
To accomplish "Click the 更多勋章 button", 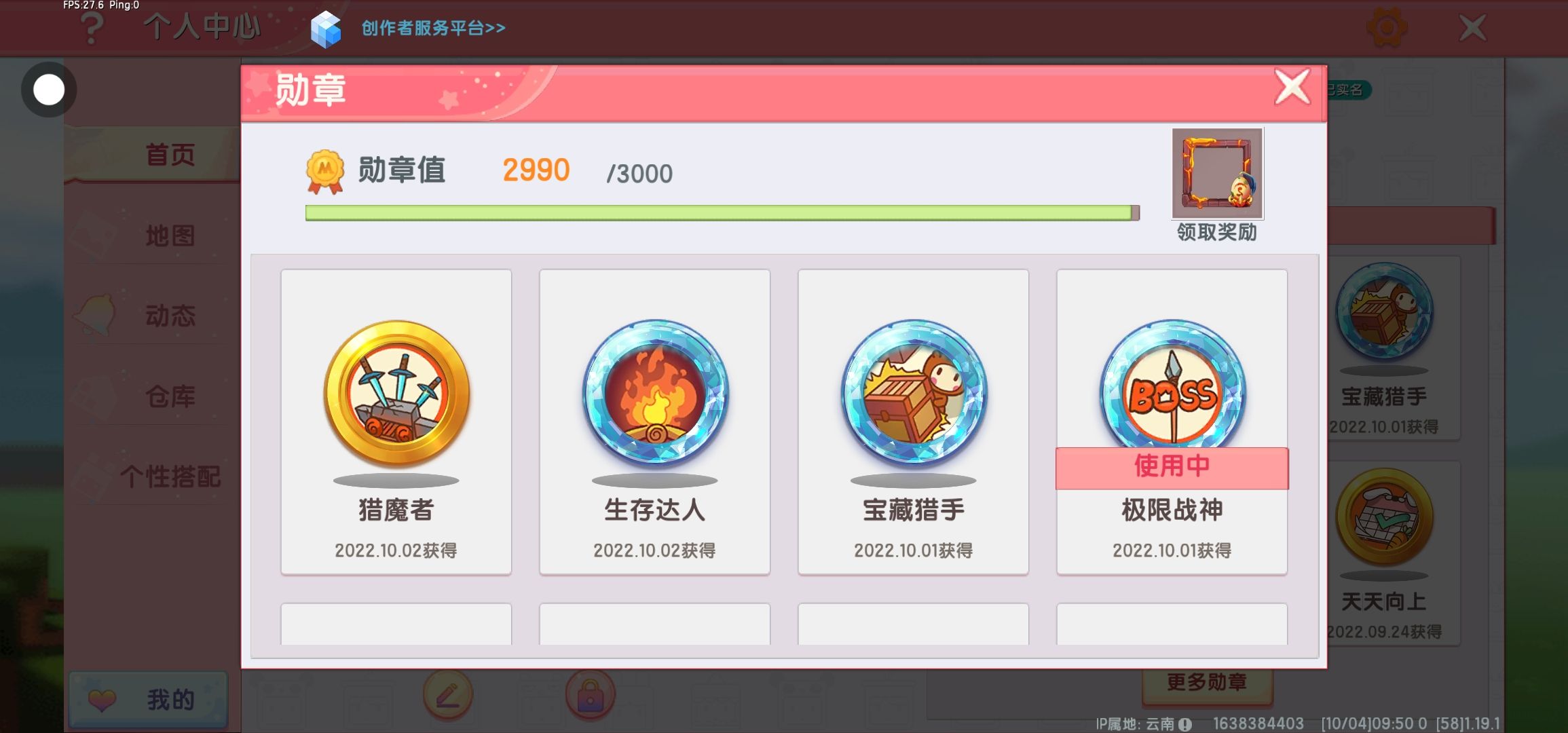I will coord(1207,683).
